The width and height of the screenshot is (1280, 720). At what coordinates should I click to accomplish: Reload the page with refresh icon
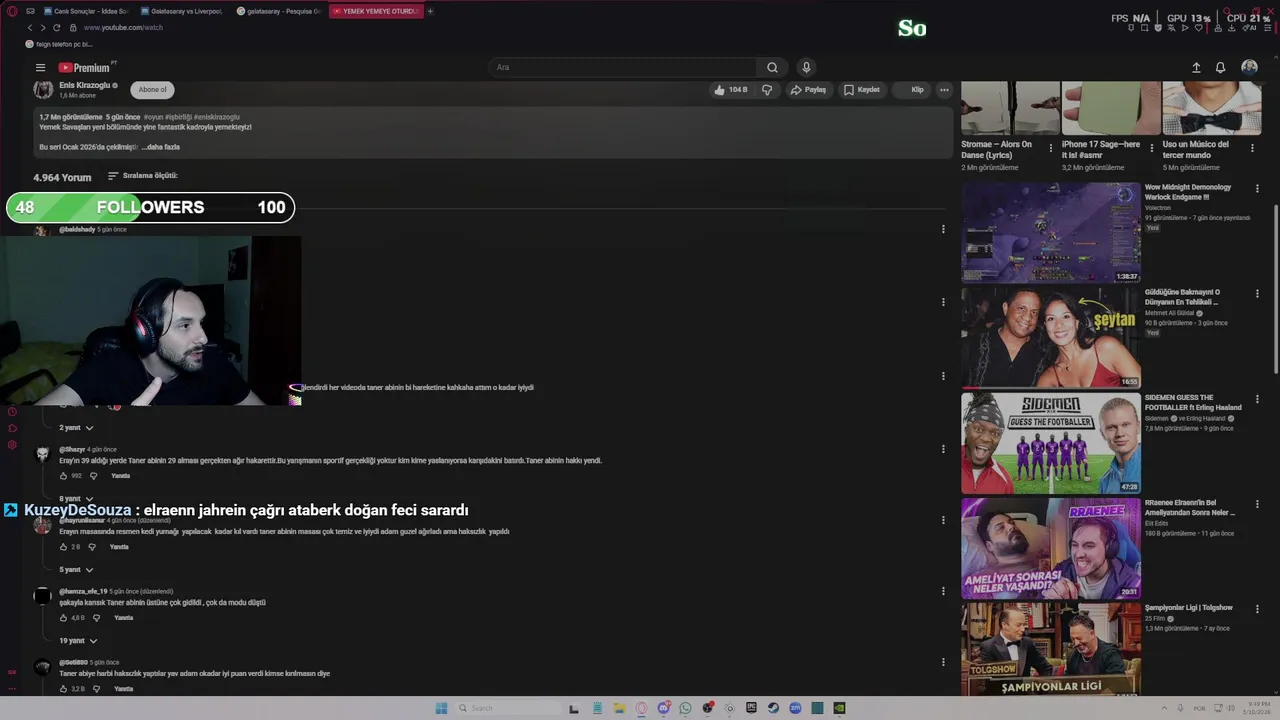56,28
